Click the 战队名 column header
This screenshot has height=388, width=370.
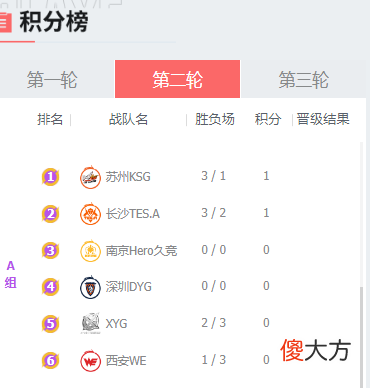click(x=128, y=119)
